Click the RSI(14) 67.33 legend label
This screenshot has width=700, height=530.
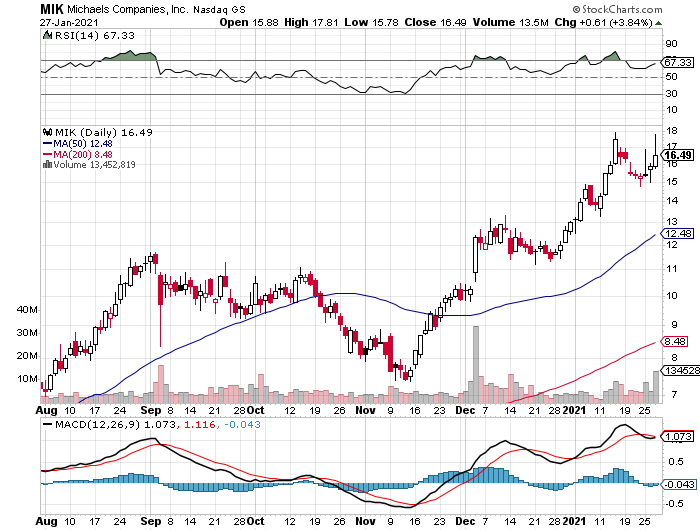click(x=95, y=36)
